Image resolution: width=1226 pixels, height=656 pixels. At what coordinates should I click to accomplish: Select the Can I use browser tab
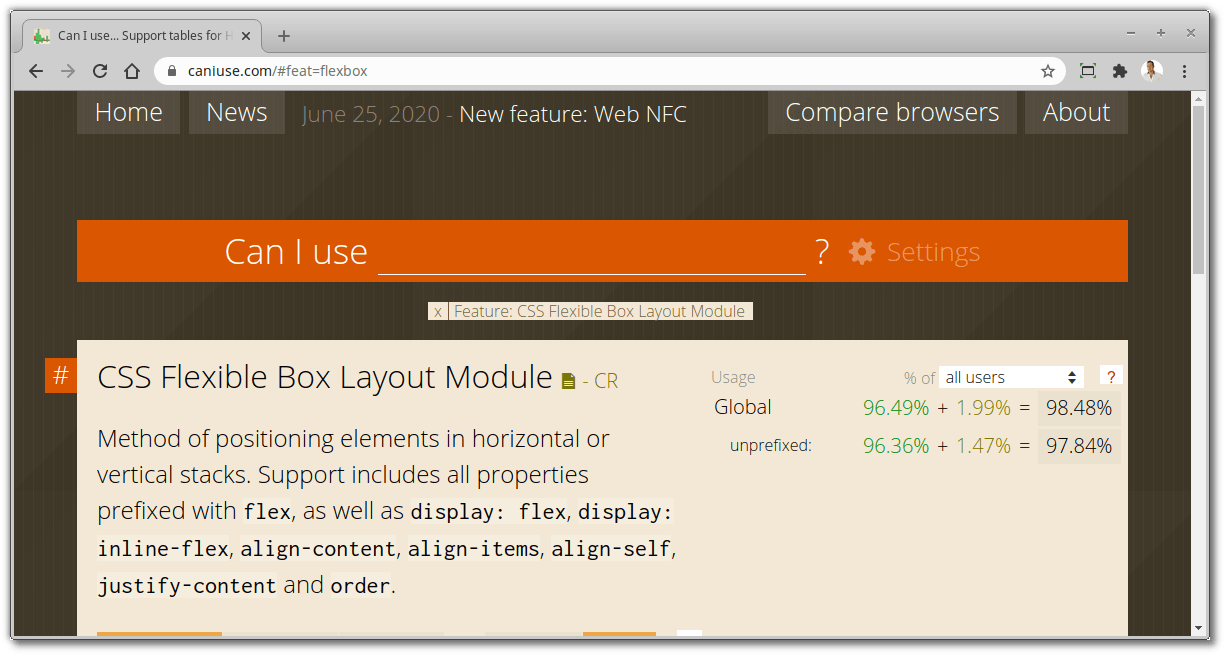[x=140, y=36]
